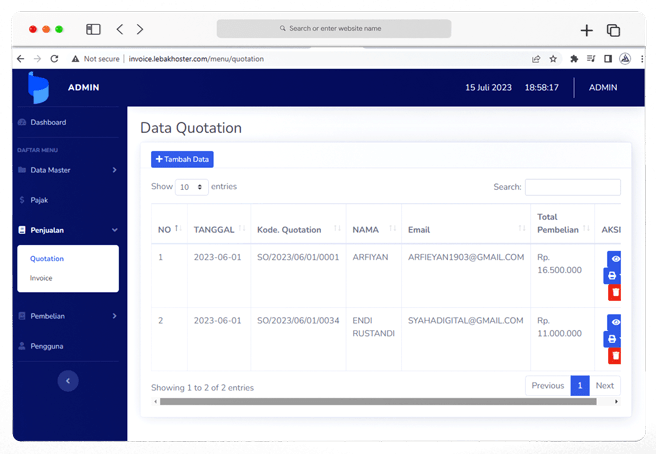View the ARFIYAN quotation with eye icon
Screen dimensions: 656x454
615,259
